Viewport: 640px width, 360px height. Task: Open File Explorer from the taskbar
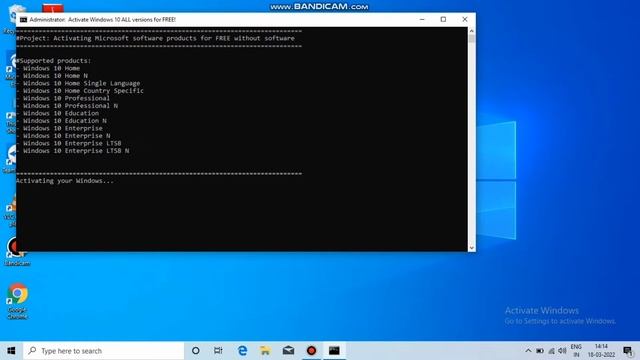pos(265,351)
